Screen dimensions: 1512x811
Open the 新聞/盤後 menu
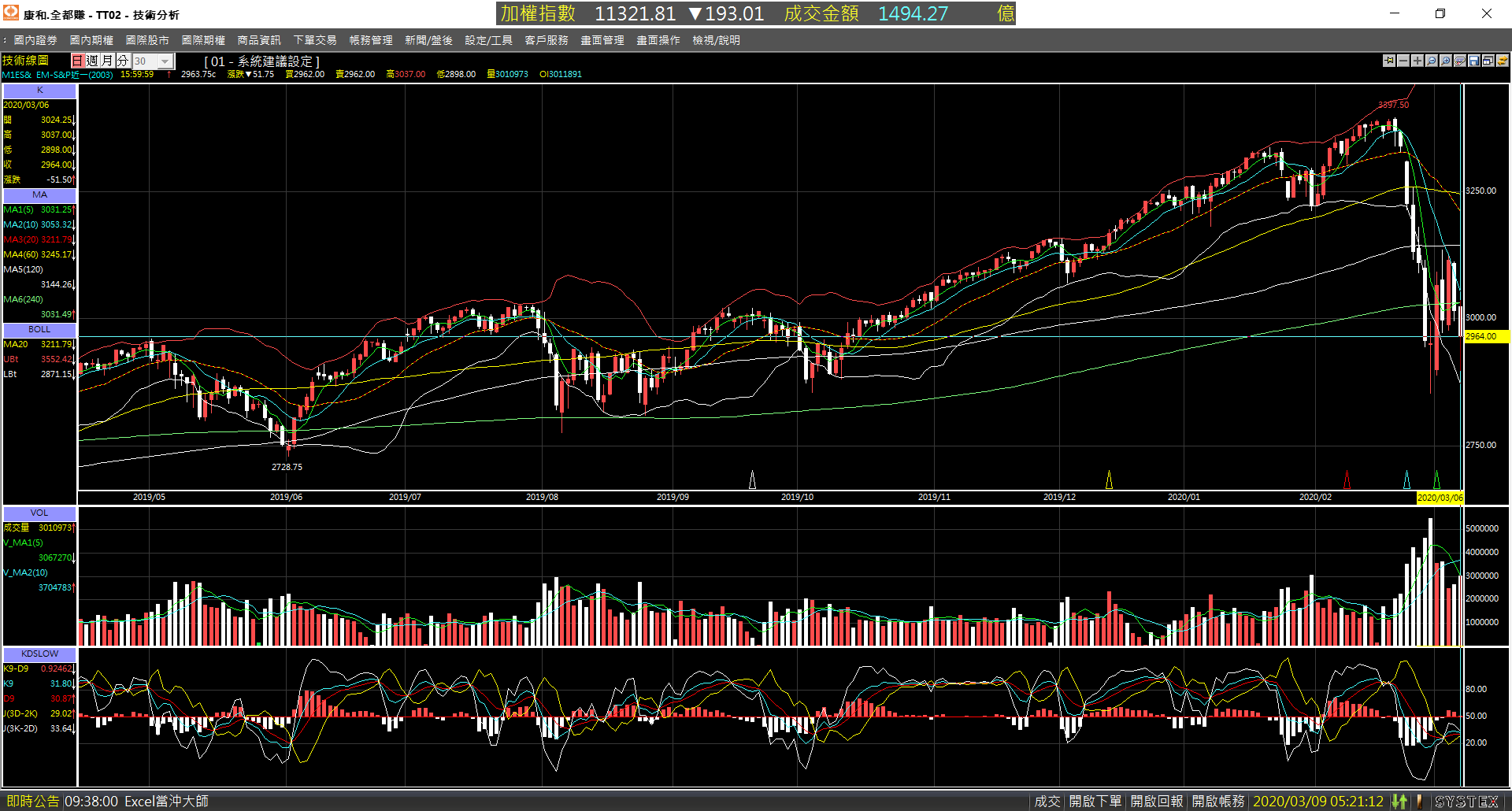[x=428, y=40]
